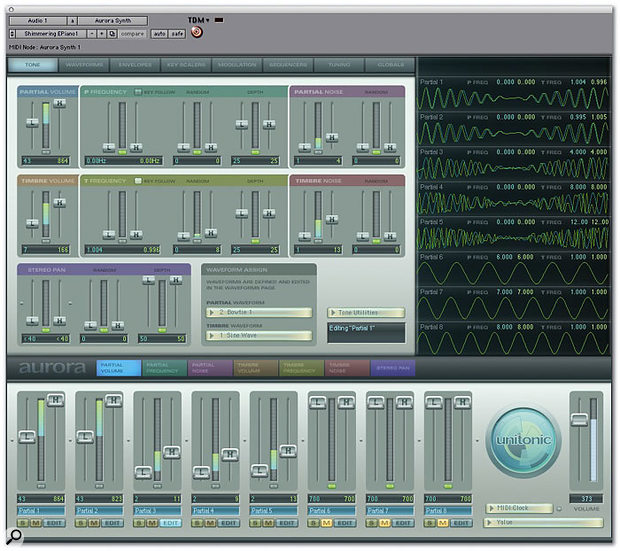Toggle T Frequency Key Follow checkbox
Viewport: 620px width, 551px height.
coord(138,181)
